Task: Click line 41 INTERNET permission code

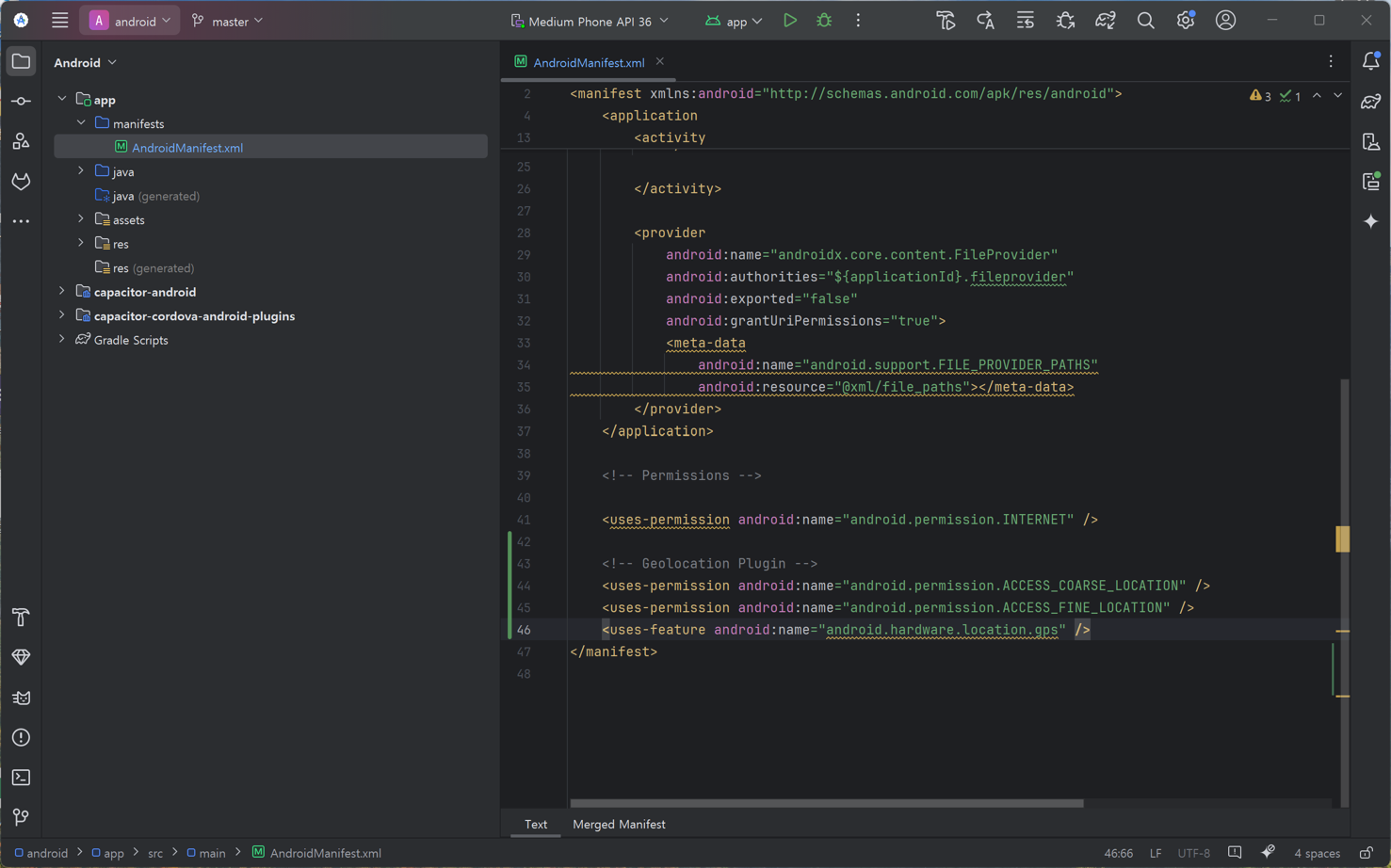Action: coord(849,520)
